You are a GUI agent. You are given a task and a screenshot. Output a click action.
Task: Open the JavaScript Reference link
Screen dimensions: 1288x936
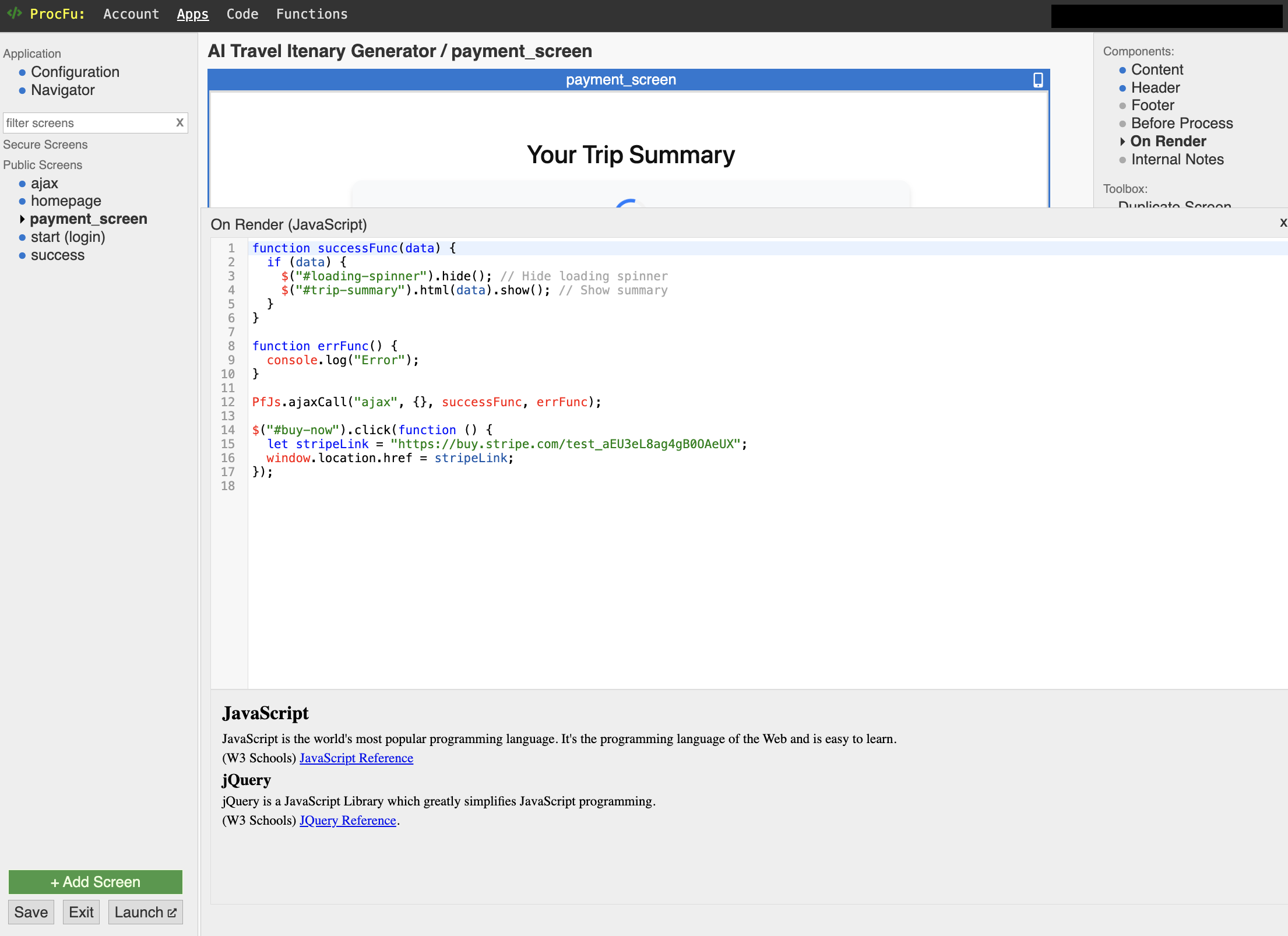coord(356,758)
